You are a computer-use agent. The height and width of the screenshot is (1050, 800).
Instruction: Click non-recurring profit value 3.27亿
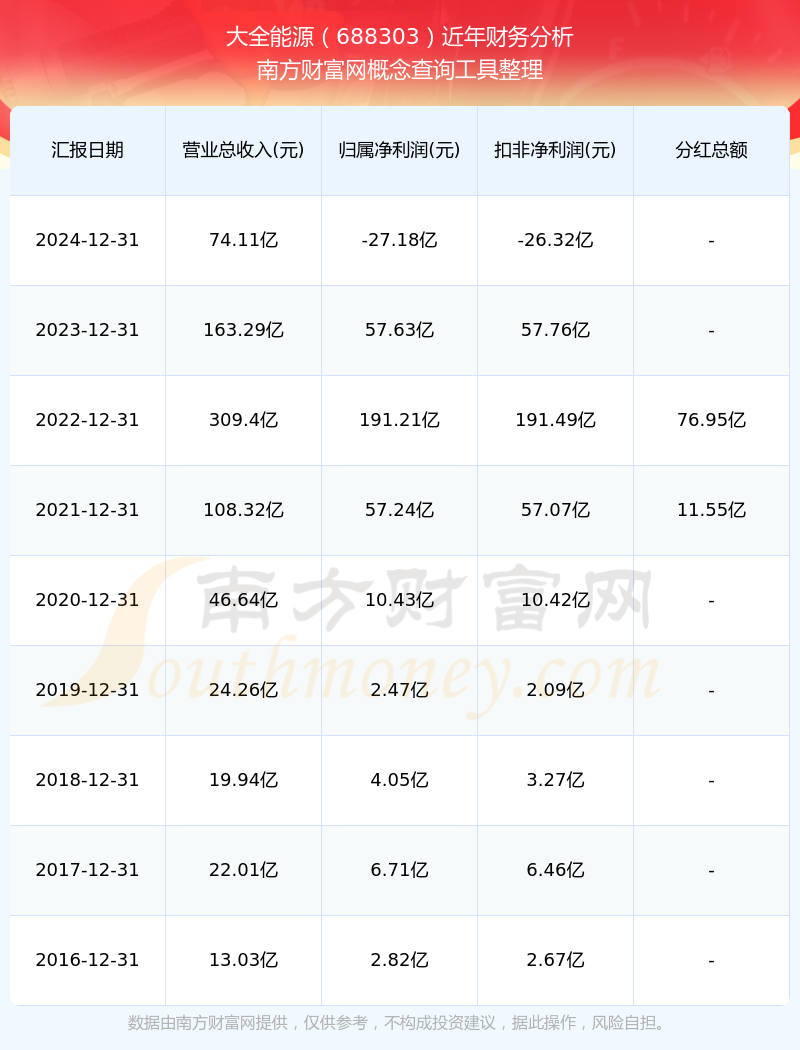[556, 780]
